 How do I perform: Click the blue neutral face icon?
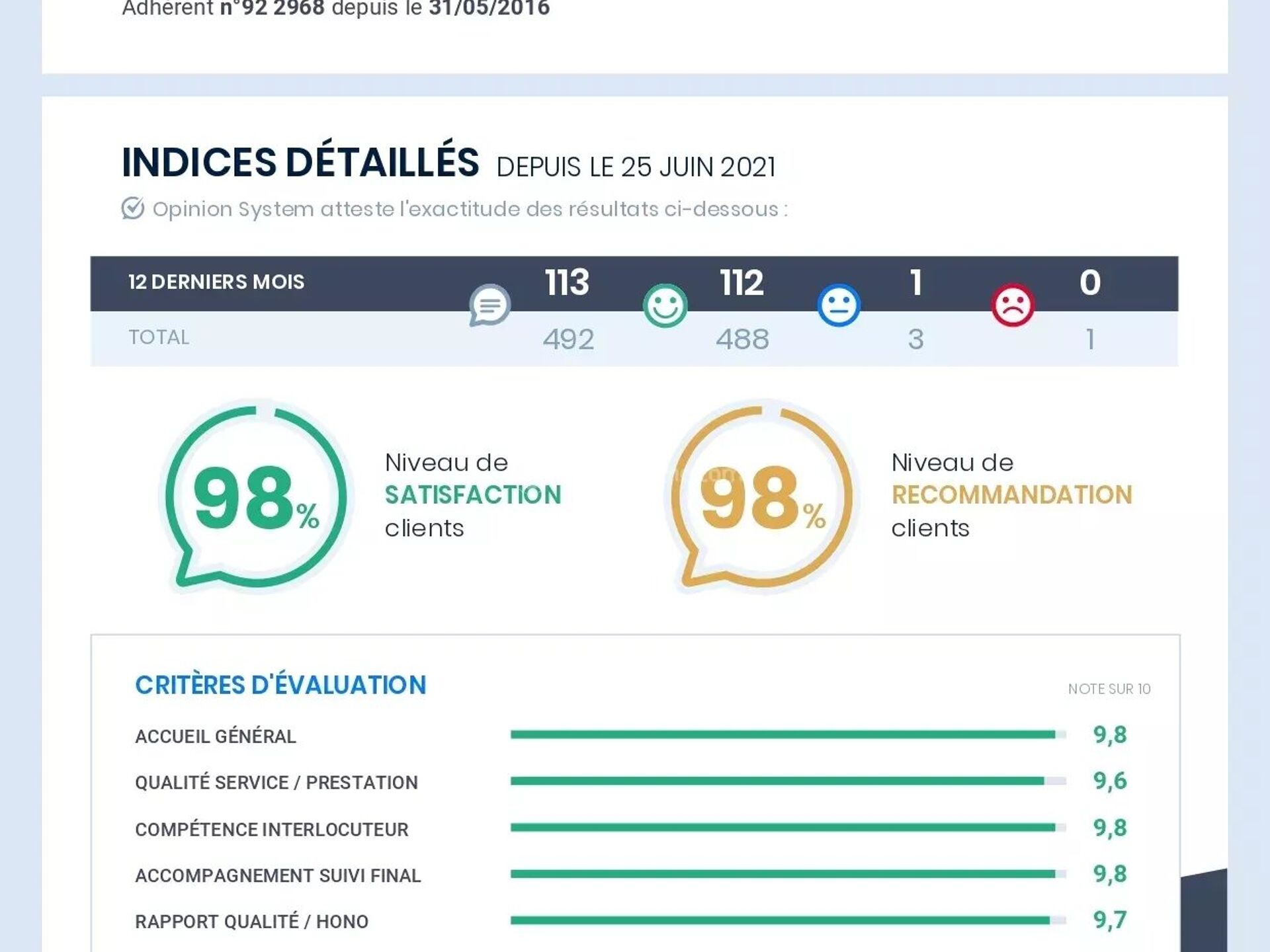(x=839, y=305)
